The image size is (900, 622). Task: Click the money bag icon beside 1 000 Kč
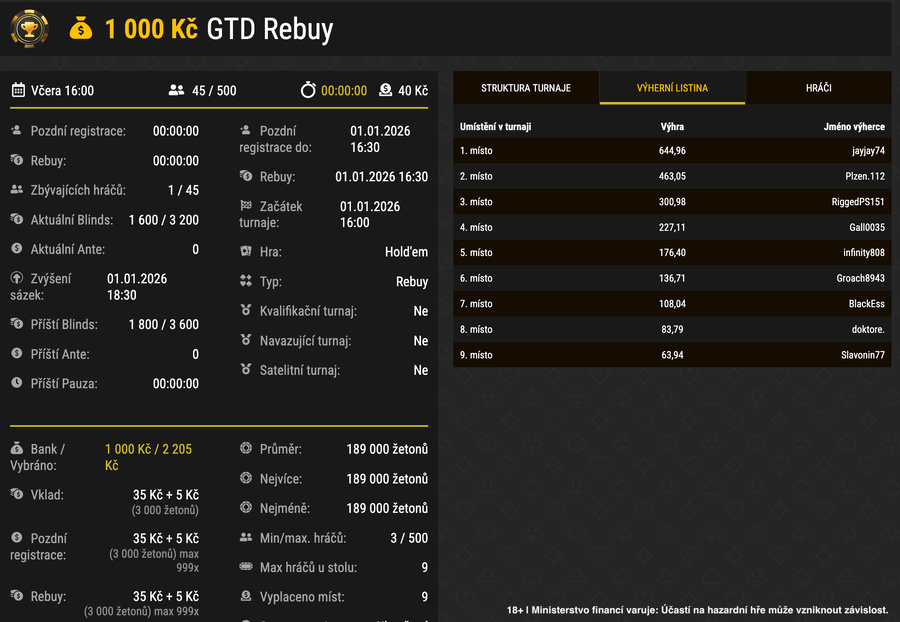pos(79,30)
